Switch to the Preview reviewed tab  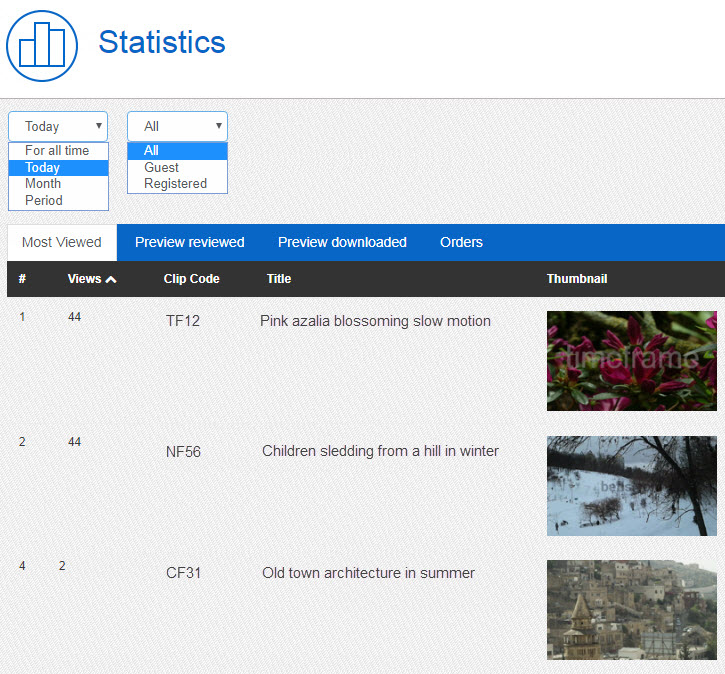coord(190,242)
